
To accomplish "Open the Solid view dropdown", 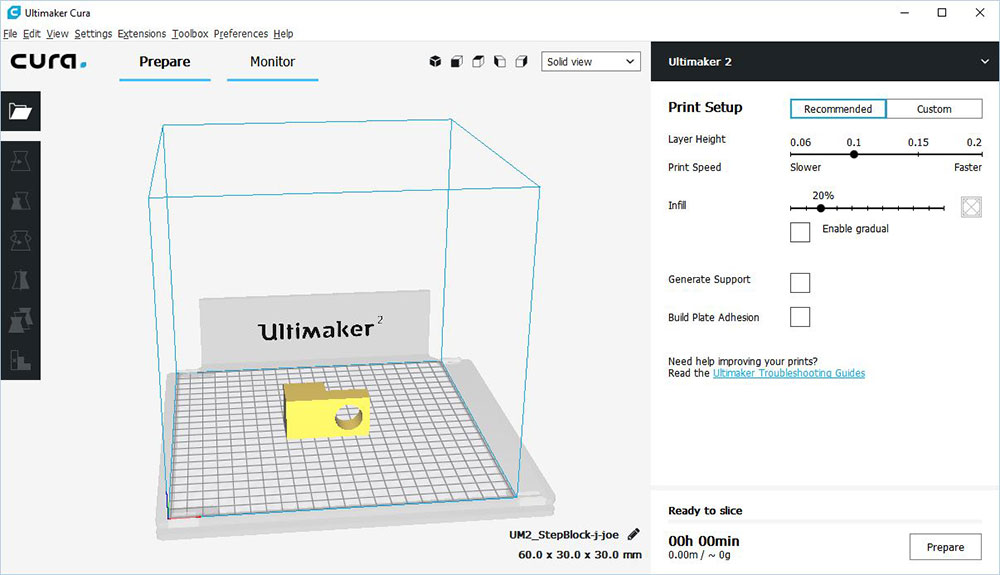I will coord(590,62).
